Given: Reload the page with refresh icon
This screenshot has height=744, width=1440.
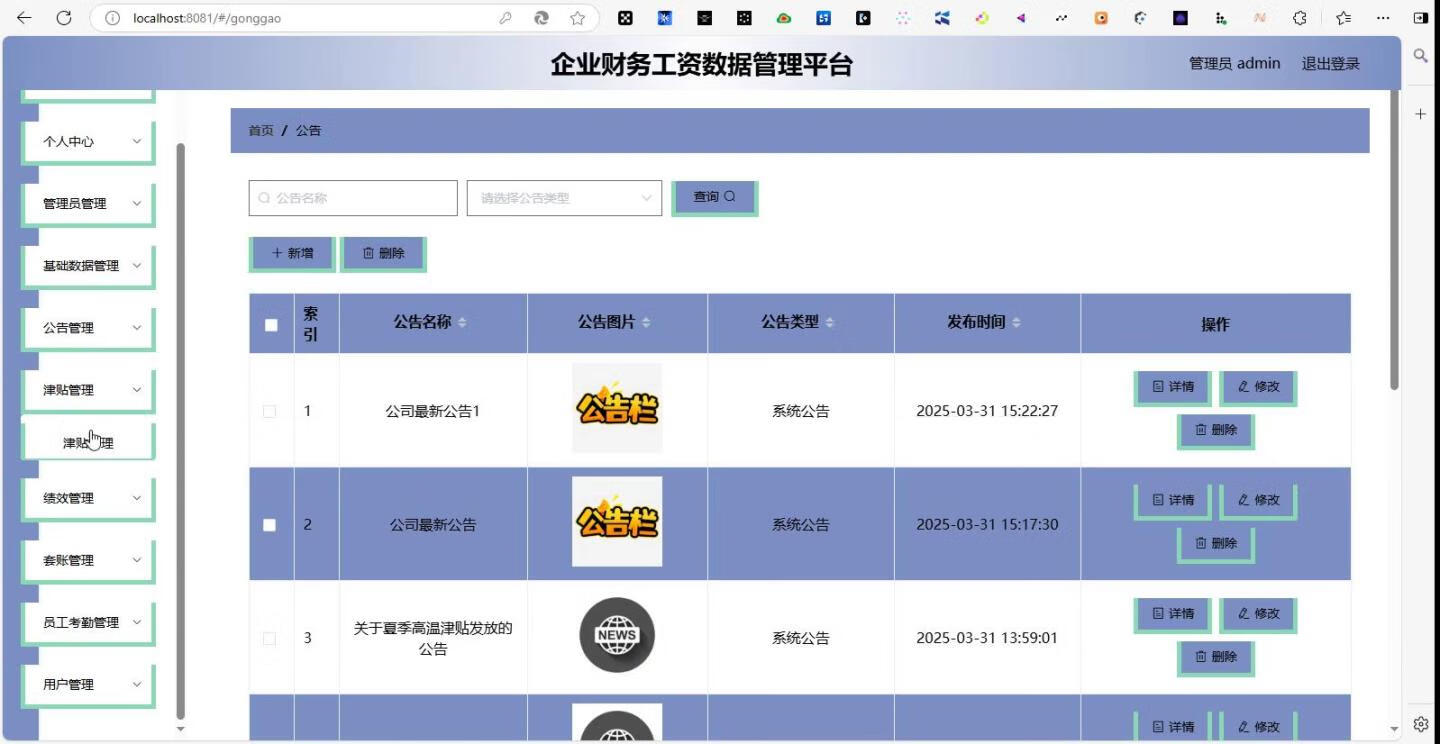Looking at the screenshot, I should pos(64,18).
